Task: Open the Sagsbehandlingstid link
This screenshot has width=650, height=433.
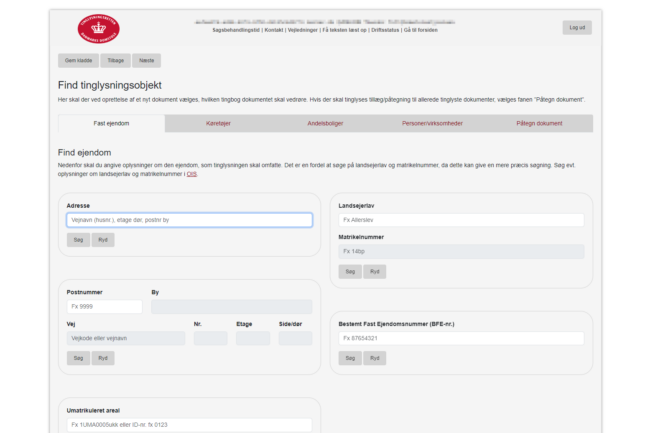Action: (x=237, y=30)
